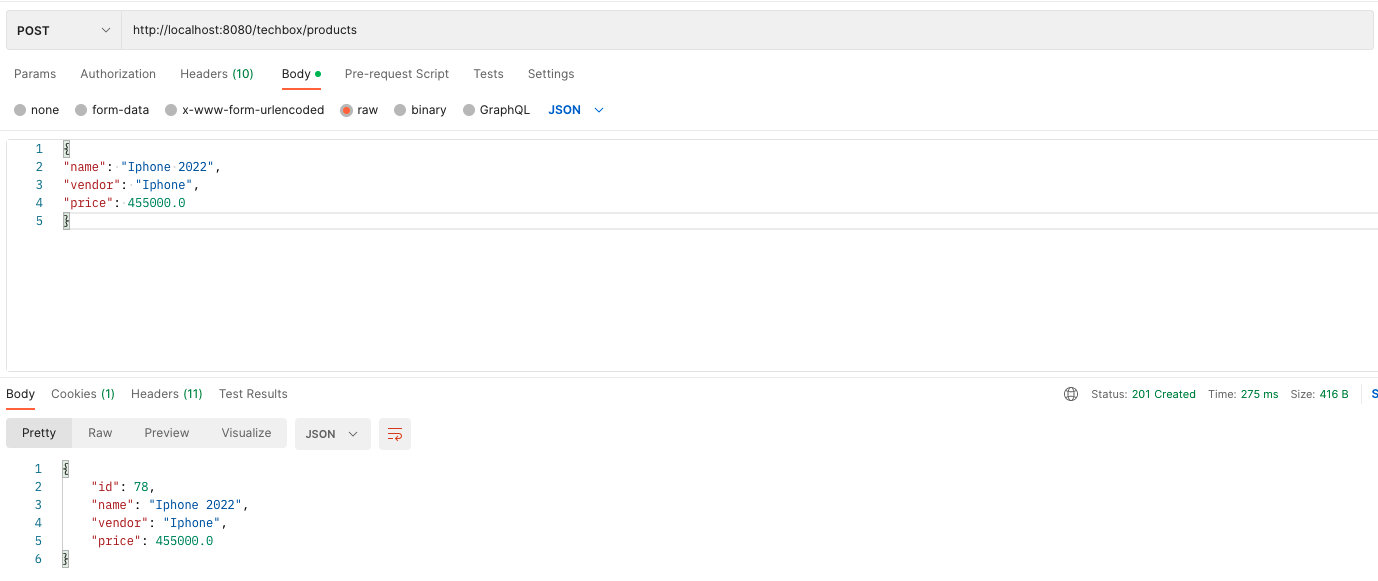Image resolution: width=1378 pixels, height=581 pixels.
Task: Click the closing brace in request editor
Action: click(x=67, y=221)
